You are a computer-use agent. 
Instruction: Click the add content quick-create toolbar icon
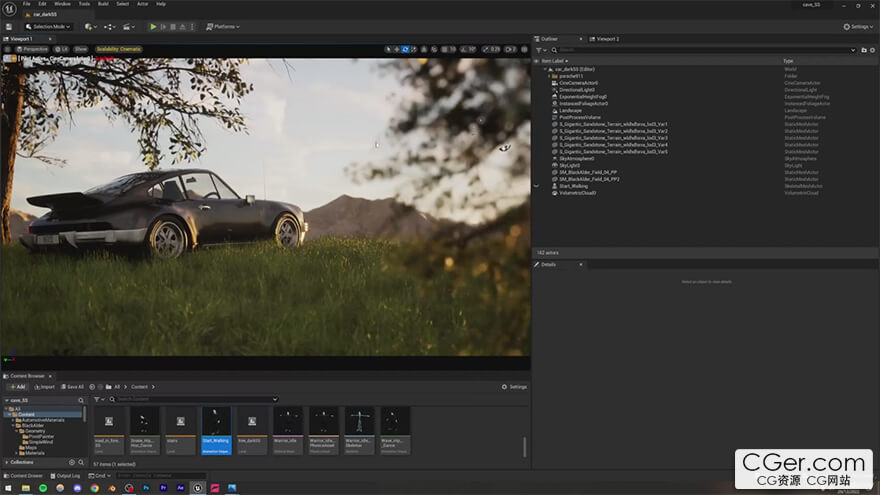90,27
